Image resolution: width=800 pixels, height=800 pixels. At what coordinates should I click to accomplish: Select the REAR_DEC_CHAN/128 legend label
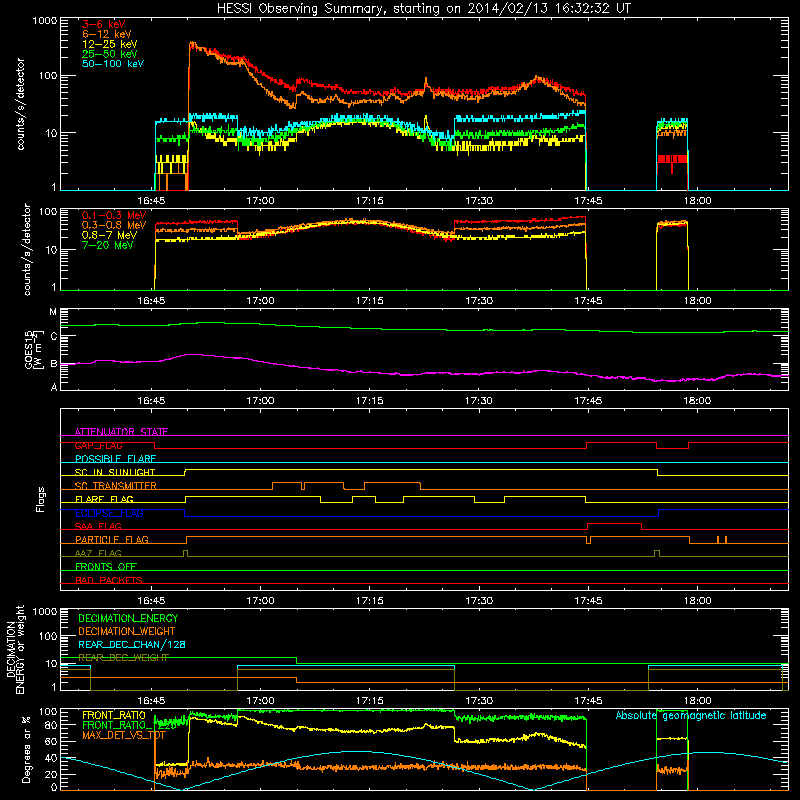click(132, 644)
